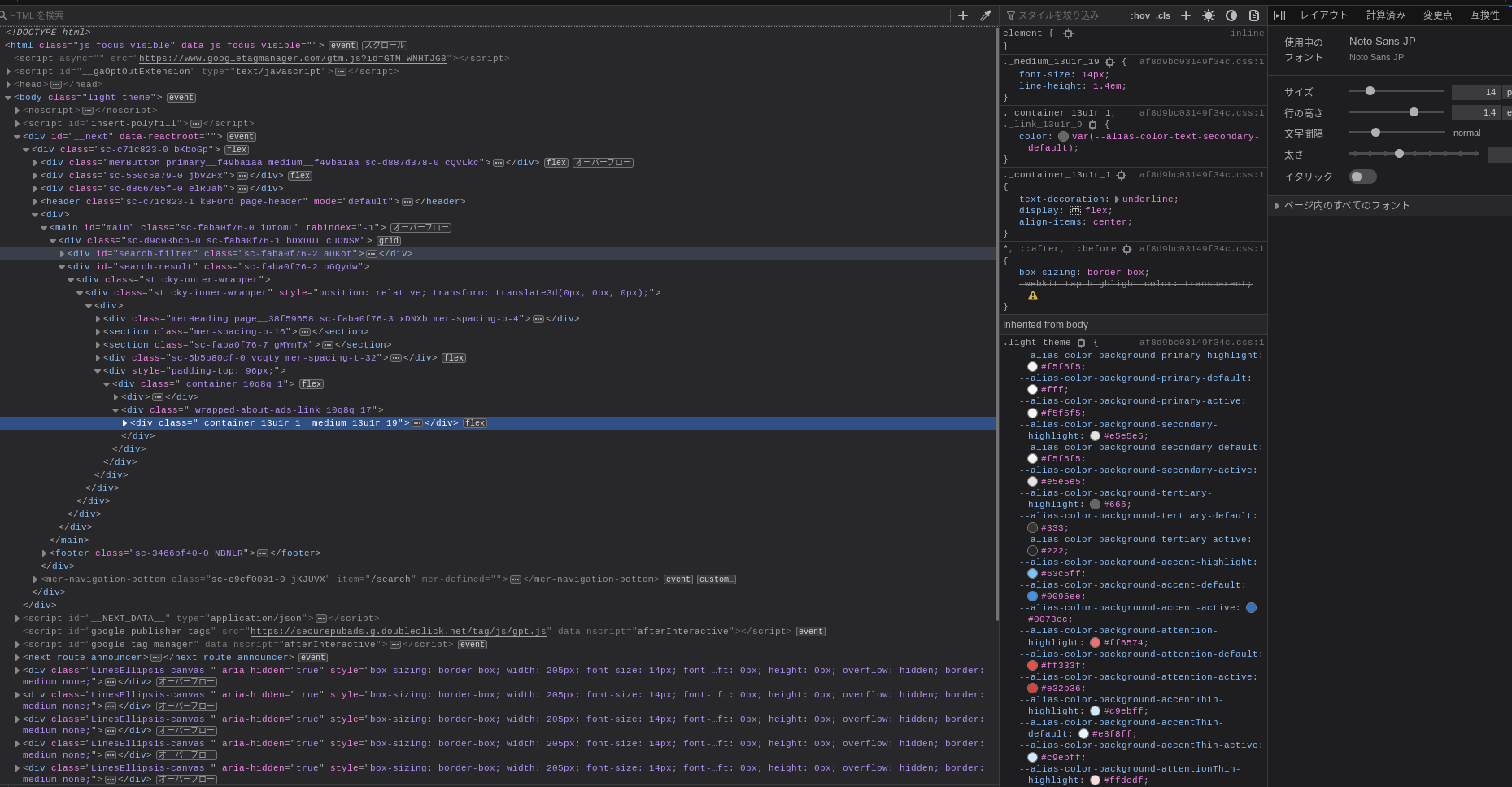Toggle the flex highlighter badge on _container_13u1r_1

point(475,422)
